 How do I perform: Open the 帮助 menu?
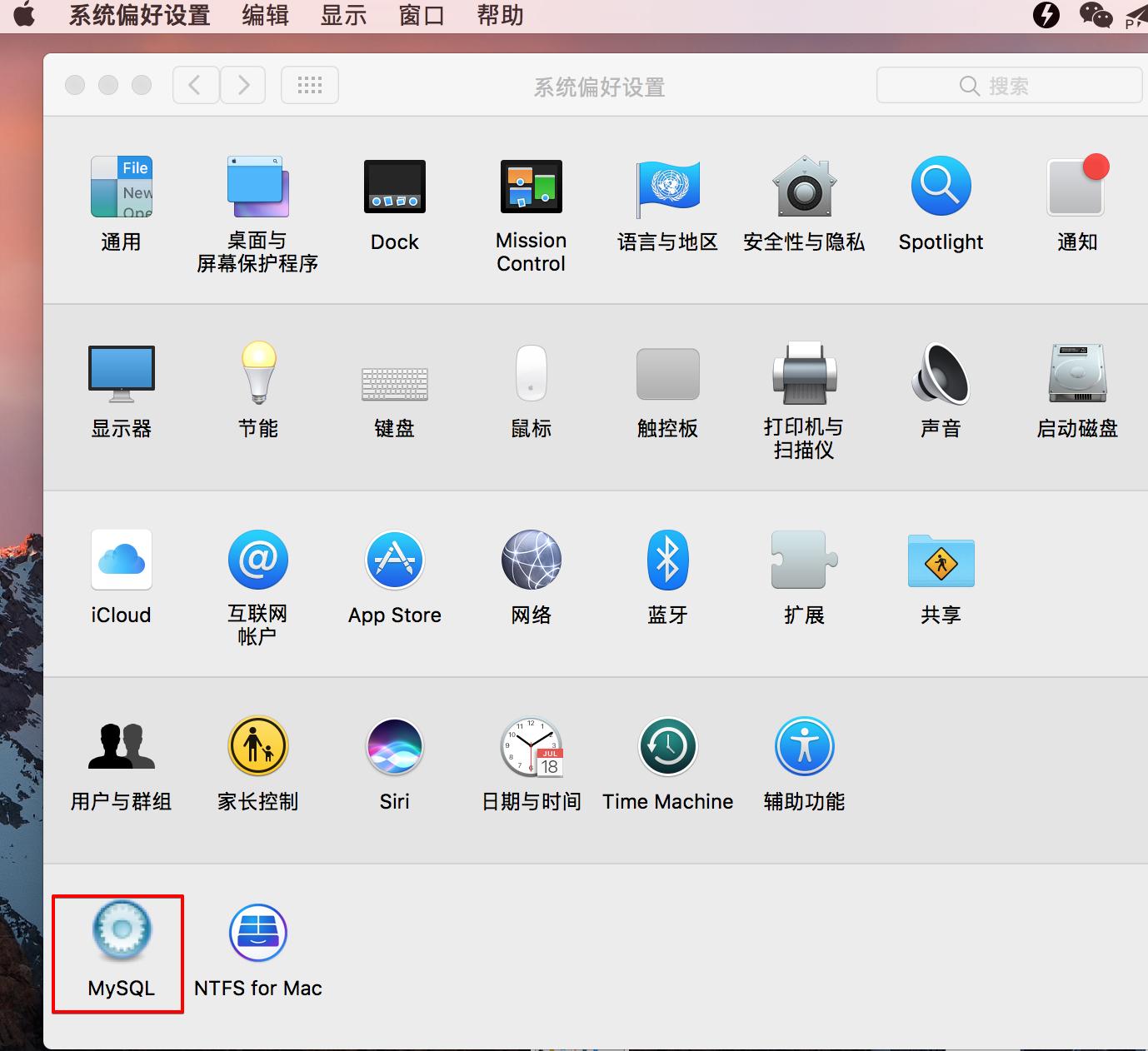pyautogui.click(x=500, y=15)
